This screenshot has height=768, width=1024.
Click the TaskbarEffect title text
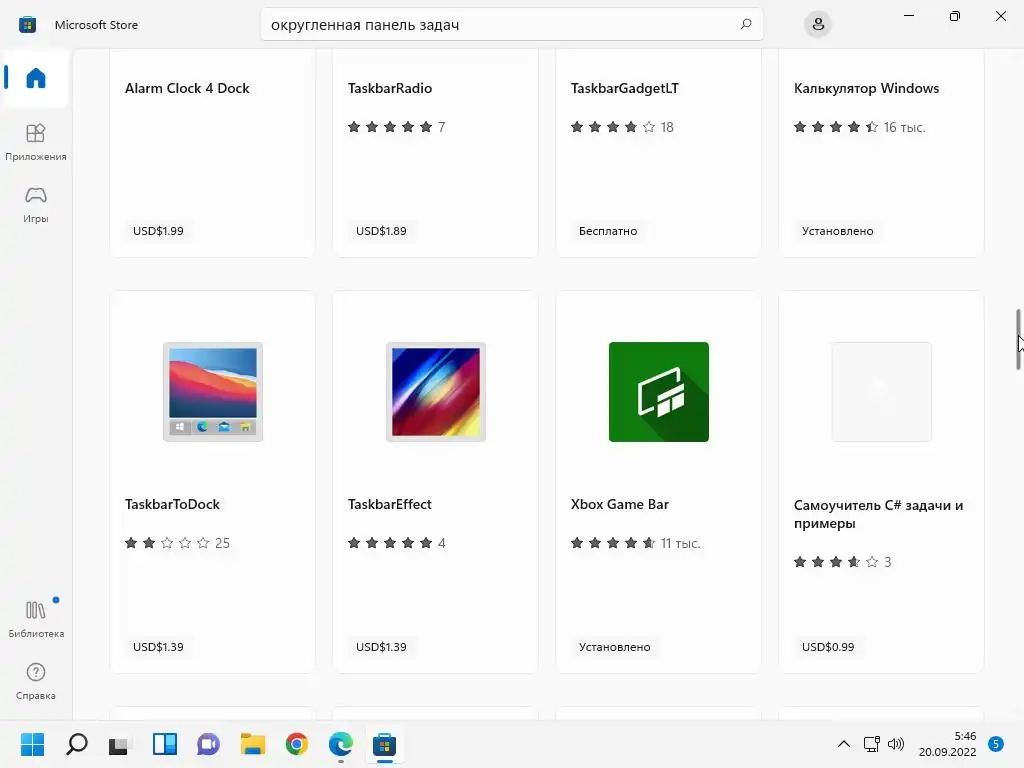click(x=390, y=504)
